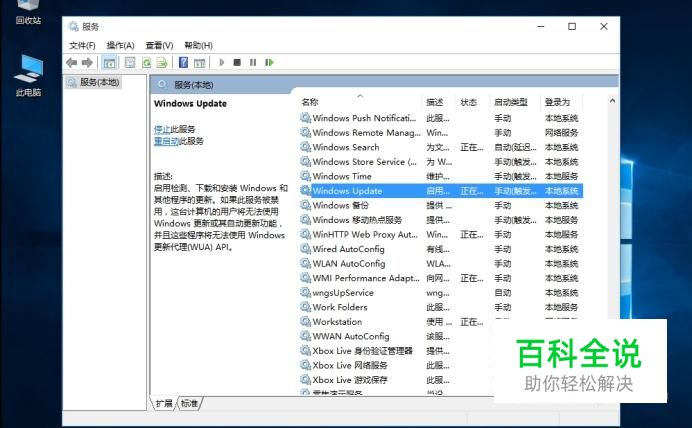Image resolution: width=692 pixels, height=428 pixels.
Task: Click the Forward arrow toolbar icon
Action: (87, 63)
